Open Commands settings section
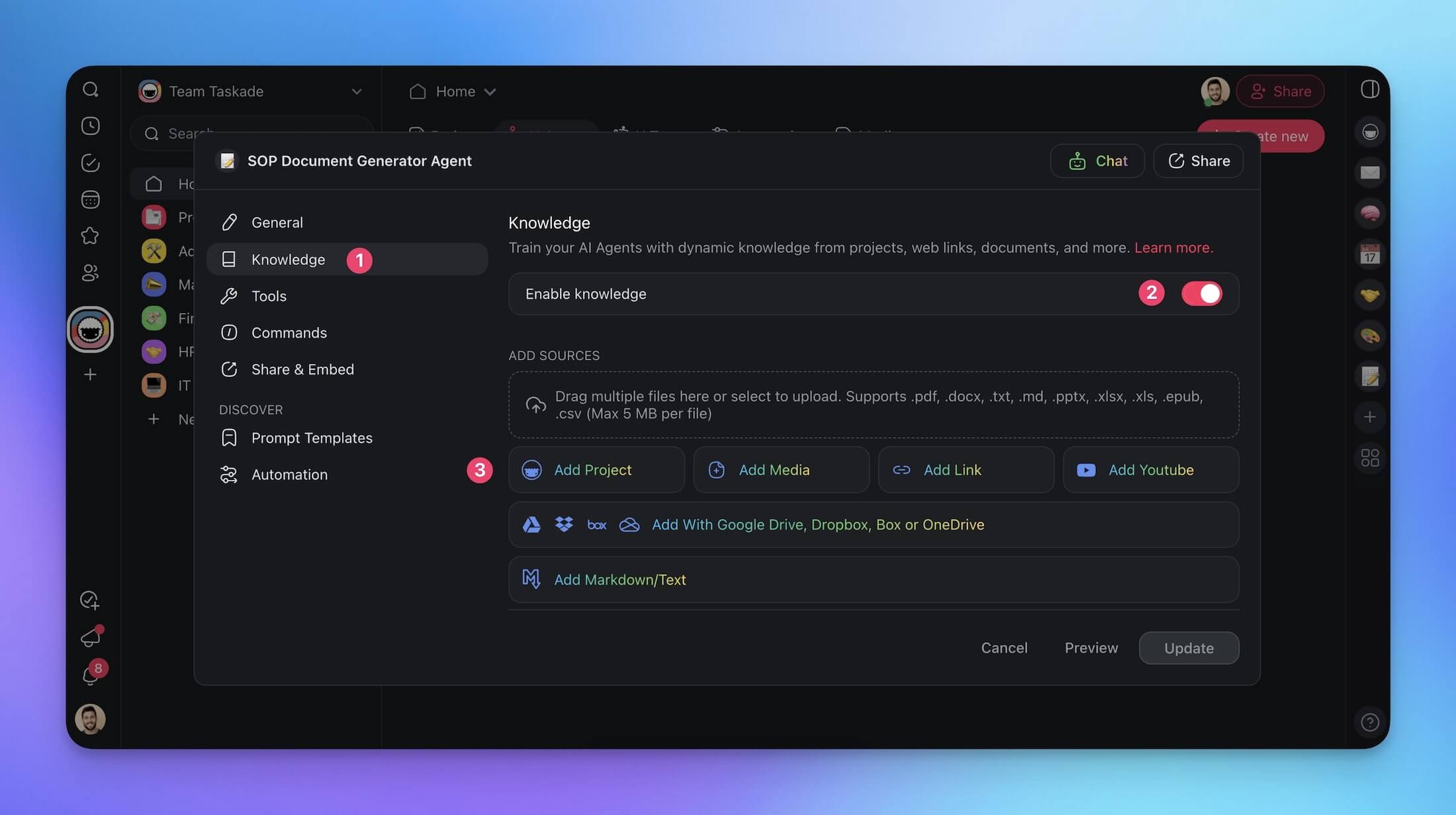Viewport: 1456px width, 815px height. (x=289, y=332)
